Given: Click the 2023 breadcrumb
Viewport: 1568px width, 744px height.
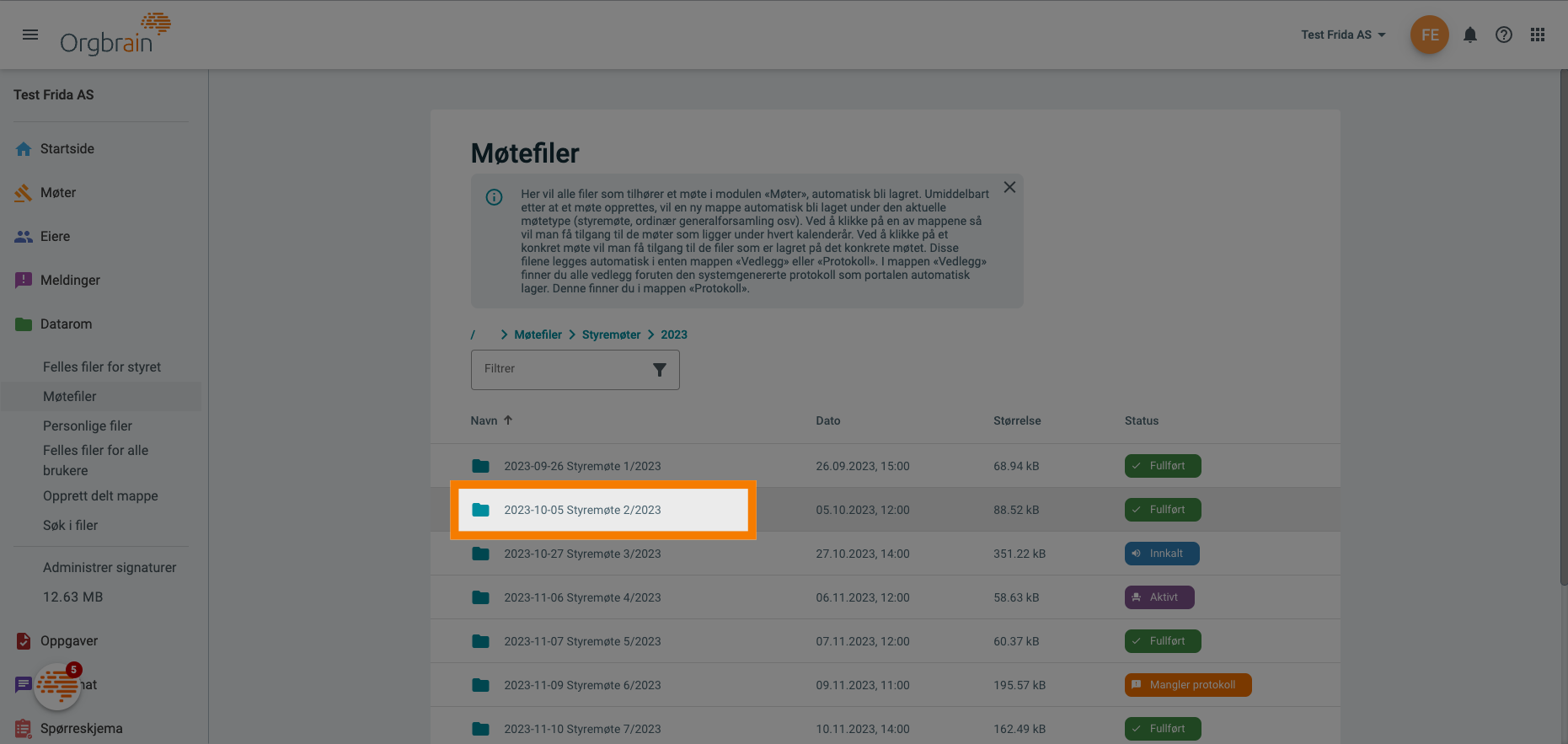Looking at the screenshot, I should [674, 335].
